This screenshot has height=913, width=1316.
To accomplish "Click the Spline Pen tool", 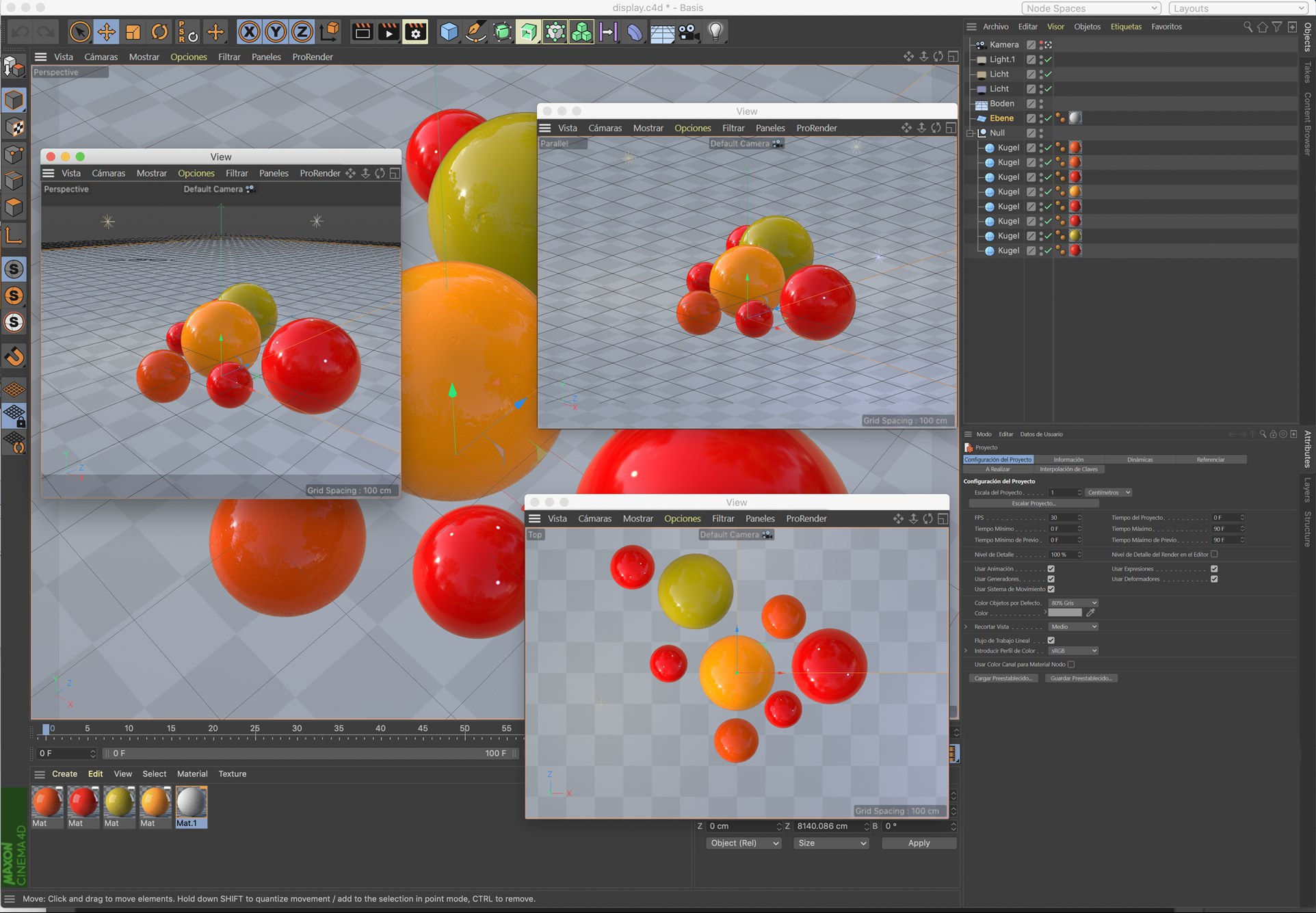I will (475, 32).
